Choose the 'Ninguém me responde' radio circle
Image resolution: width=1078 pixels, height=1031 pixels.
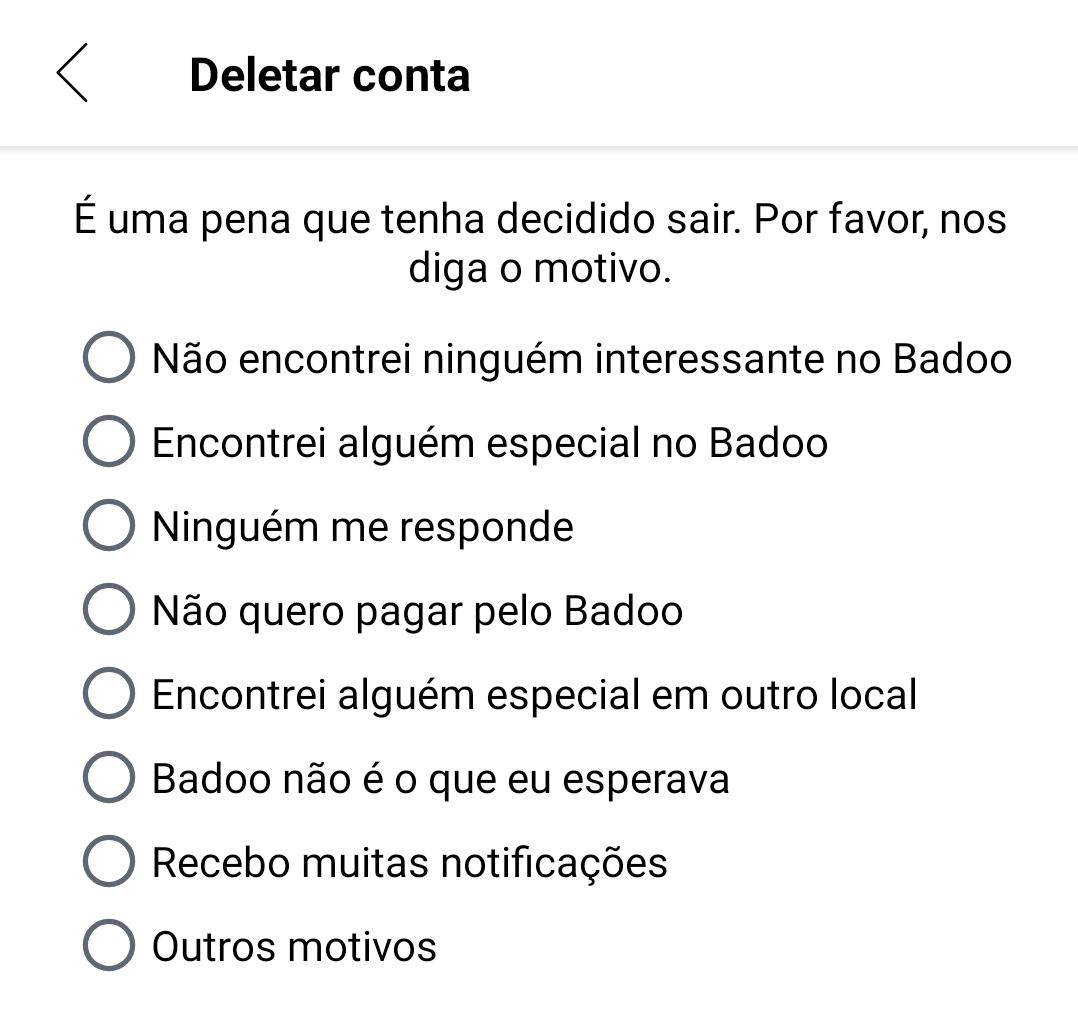coord(109,524)
